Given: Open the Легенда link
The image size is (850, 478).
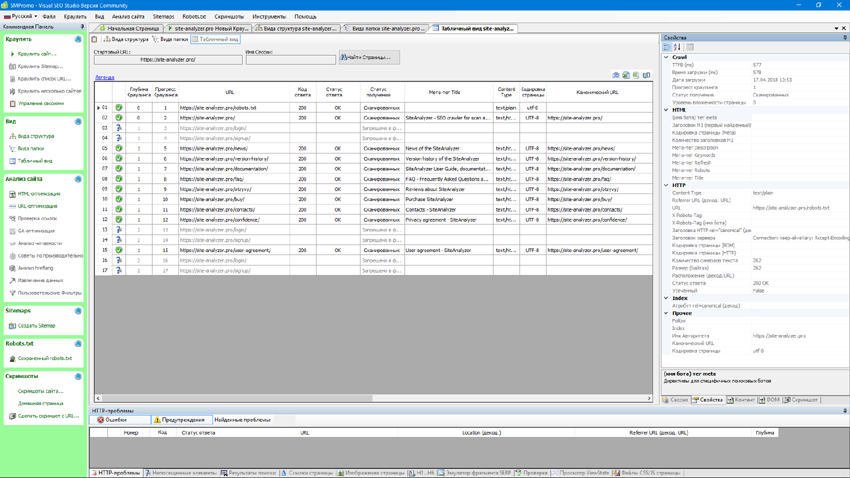Looking at the screenshot, I should pos(105,77).
